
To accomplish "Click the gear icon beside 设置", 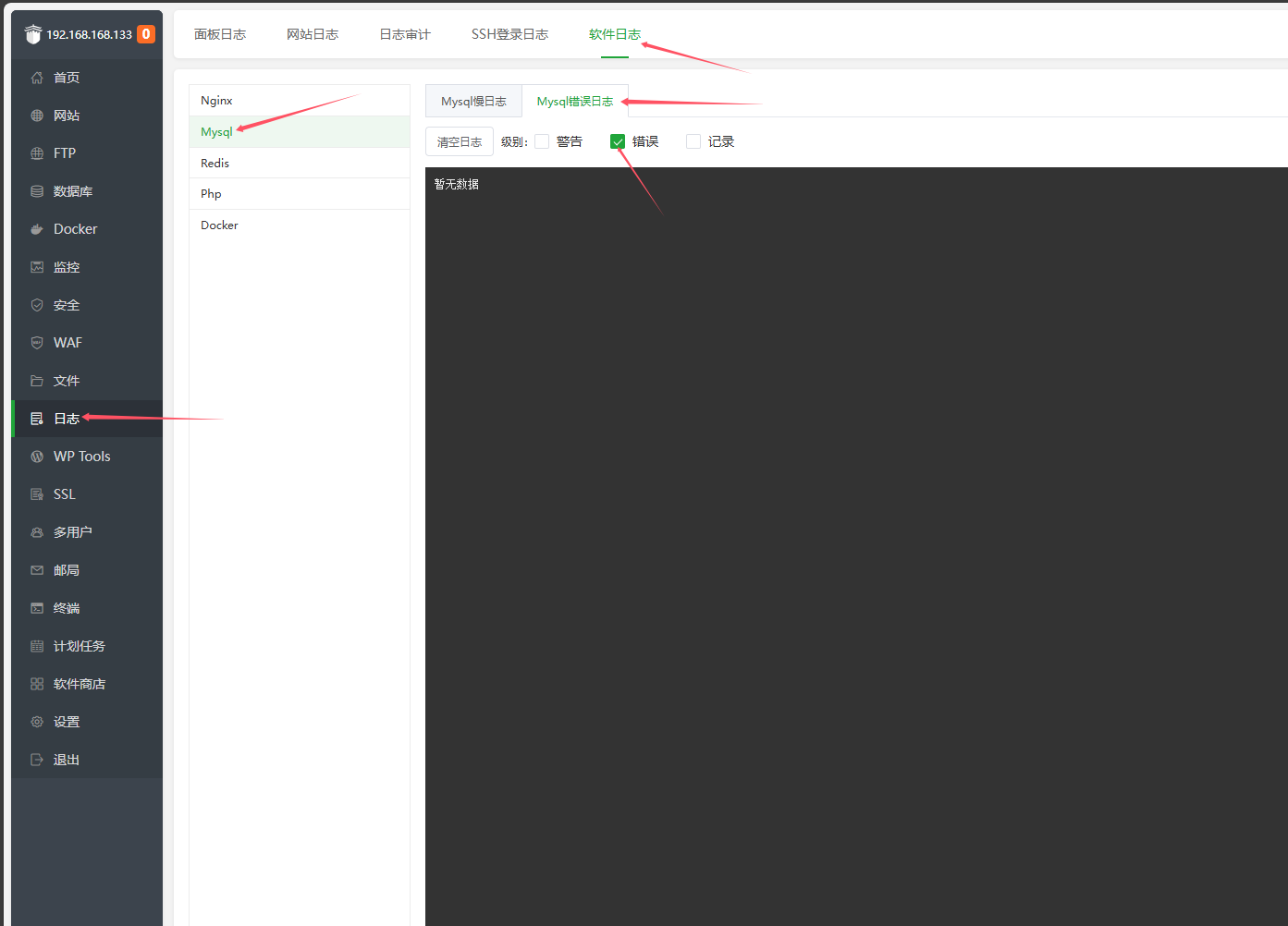I will 37,722.
